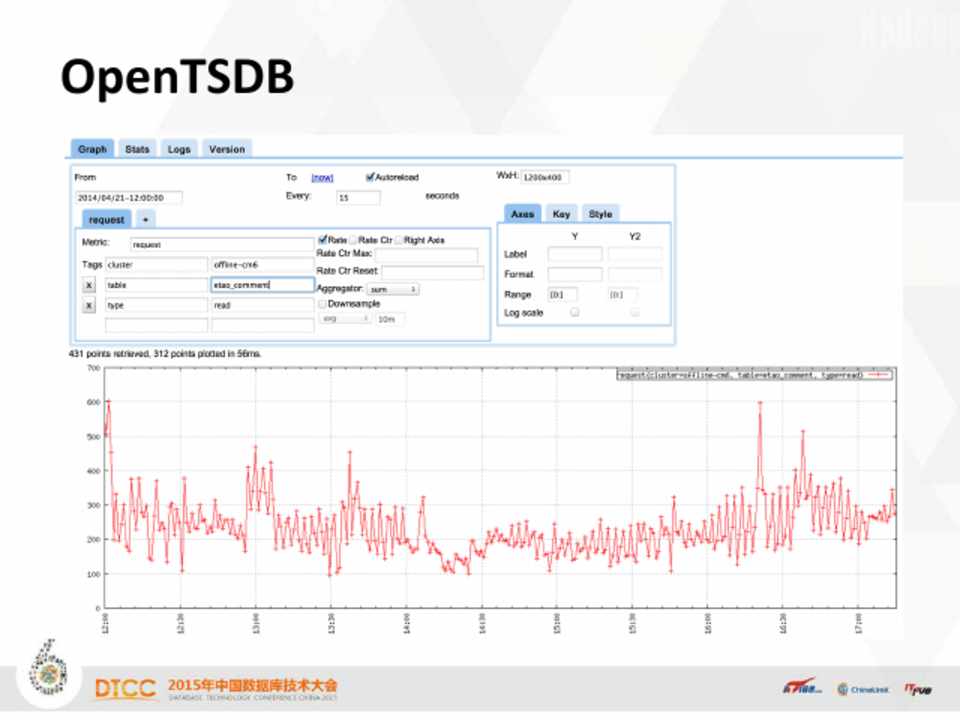Open the downsample avg function dropdown

pyautogui.click(x=345, y=319)
